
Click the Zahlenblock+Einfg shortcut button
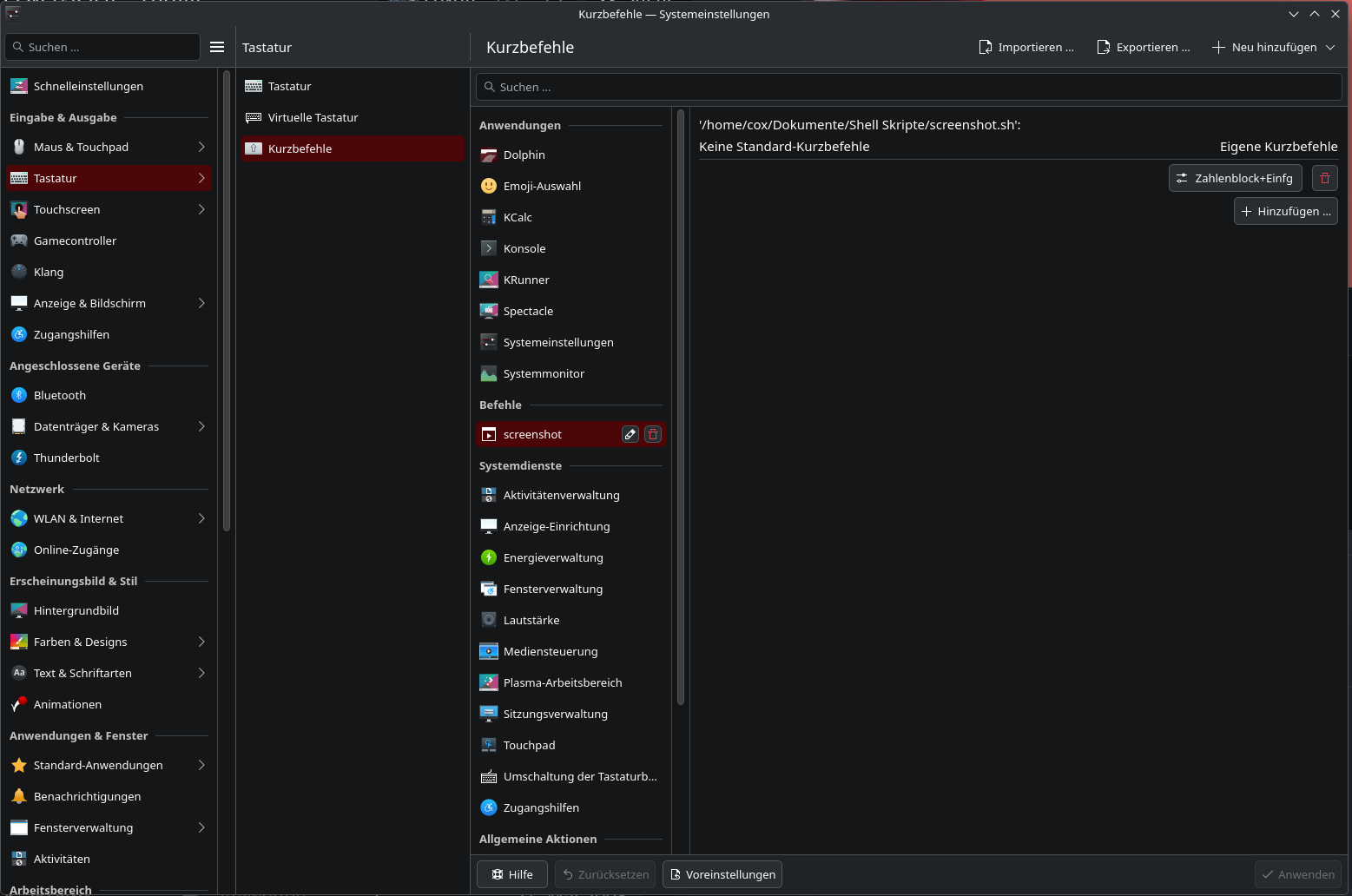click(x=1235, y=178)
